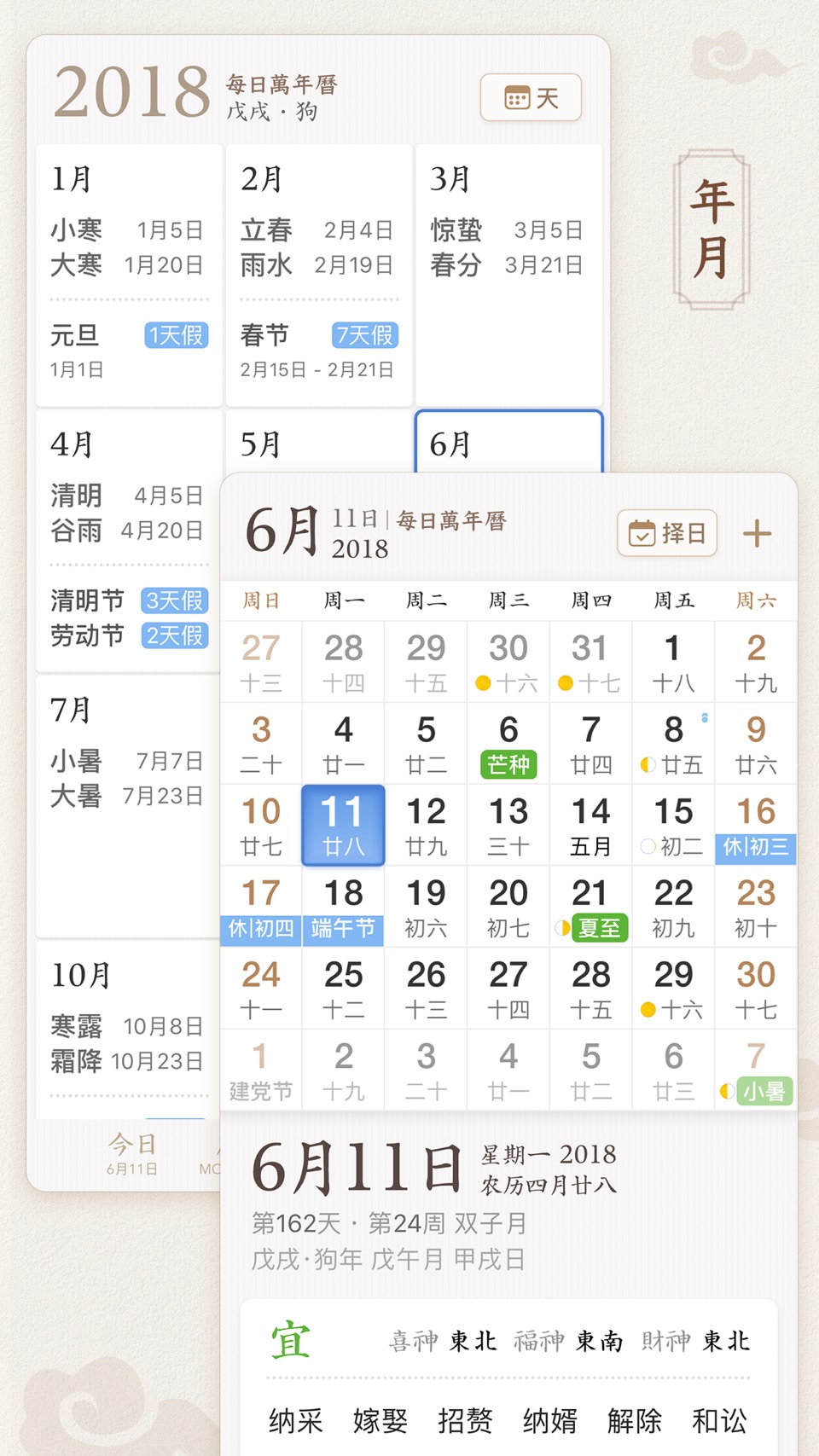Tap the green 宜 label
819x1456 pixels.
[291, 1341]
